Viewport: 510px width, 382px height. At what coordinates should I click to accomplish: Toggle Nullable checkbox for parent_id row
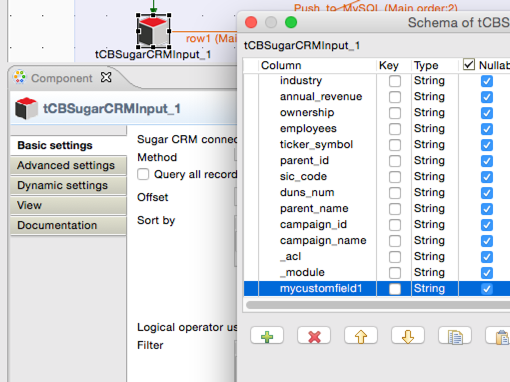[487, 161]
